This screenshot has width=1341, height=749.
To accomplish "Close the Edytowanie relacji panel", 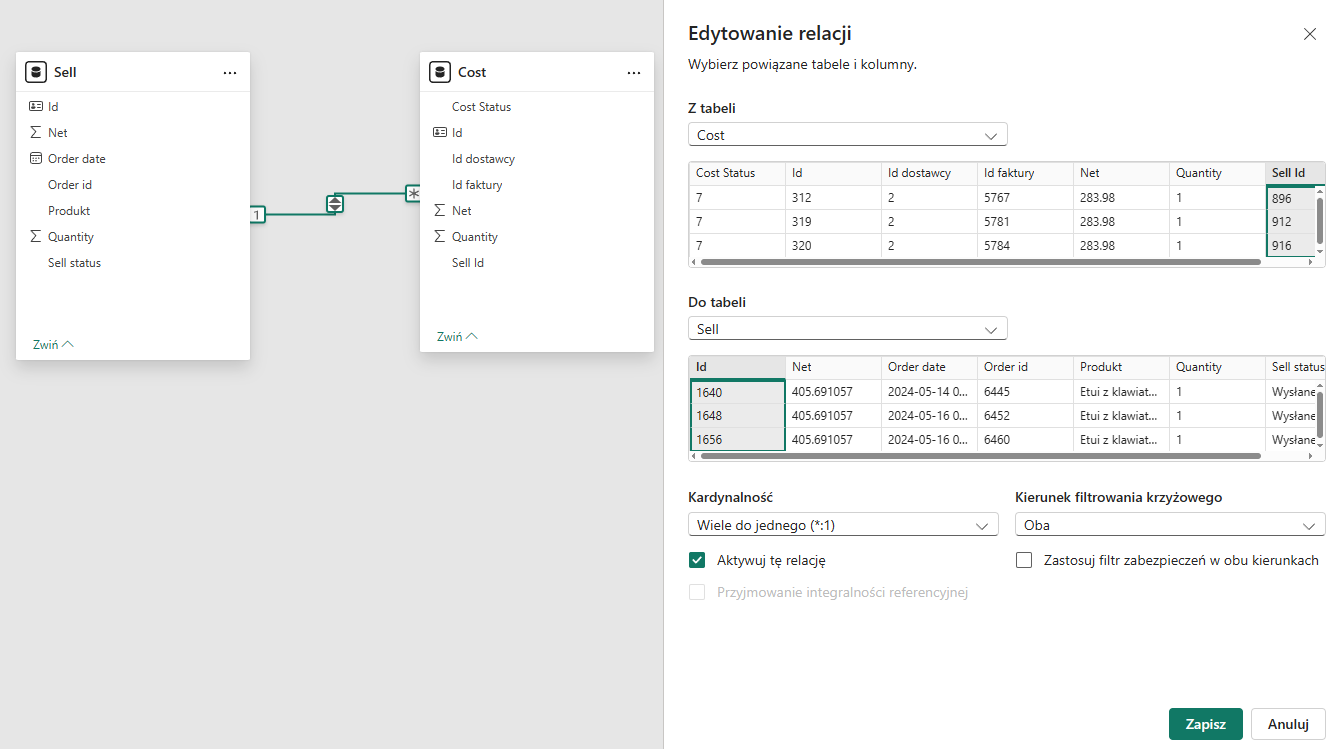I will (x=1310, y=34).
